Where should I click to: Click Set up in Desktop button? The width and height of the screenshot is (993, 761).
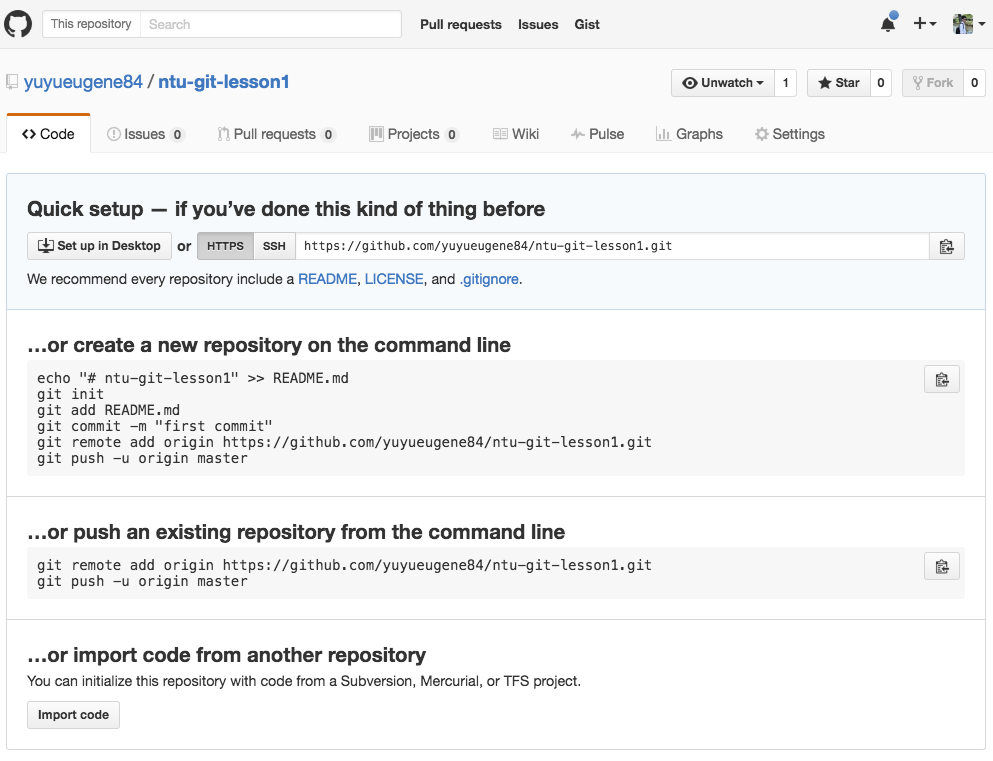click(99, 246)
